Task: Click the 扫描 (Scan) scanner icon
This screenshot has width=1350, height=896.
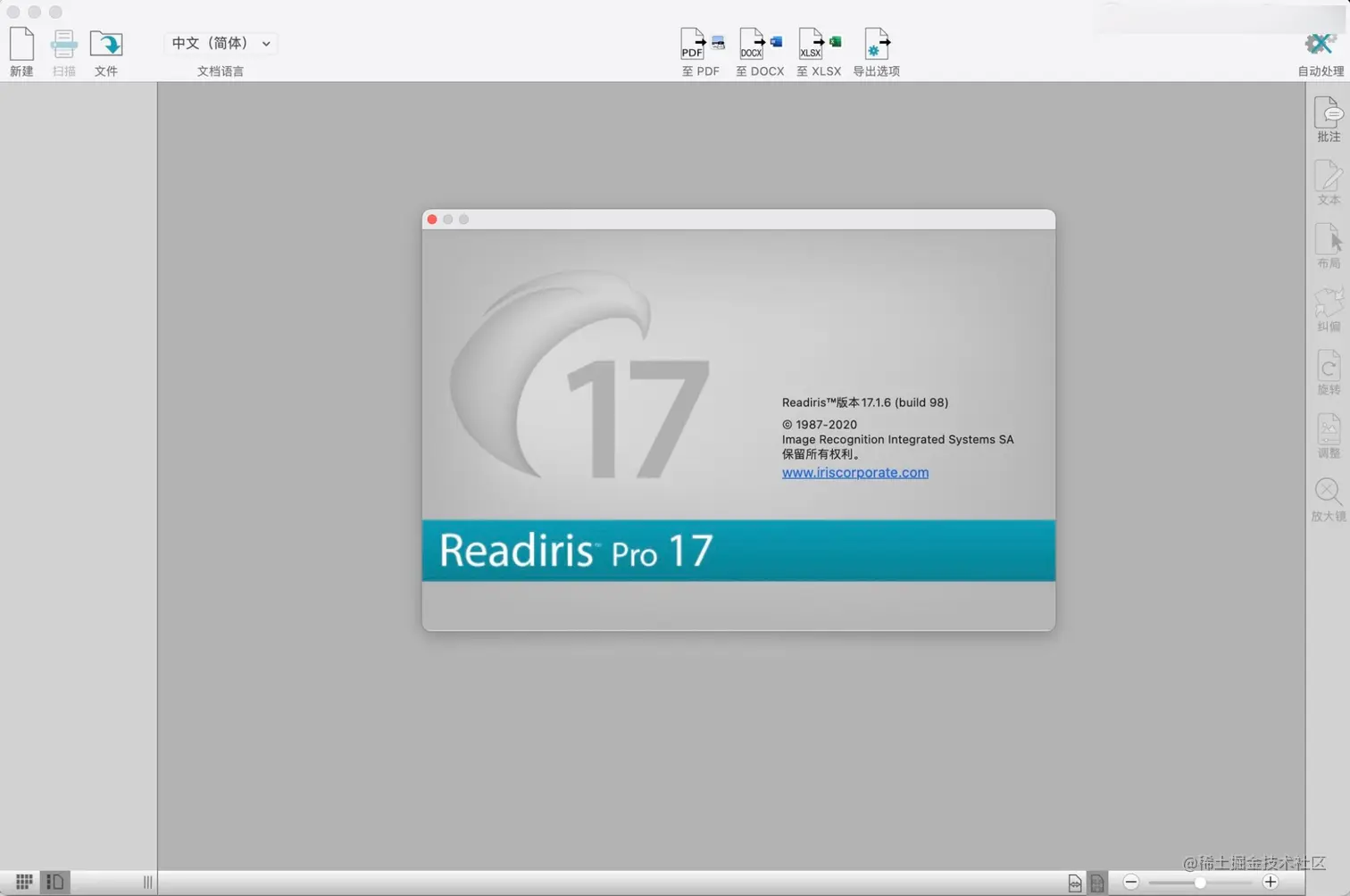Action: tap(63, 44)
